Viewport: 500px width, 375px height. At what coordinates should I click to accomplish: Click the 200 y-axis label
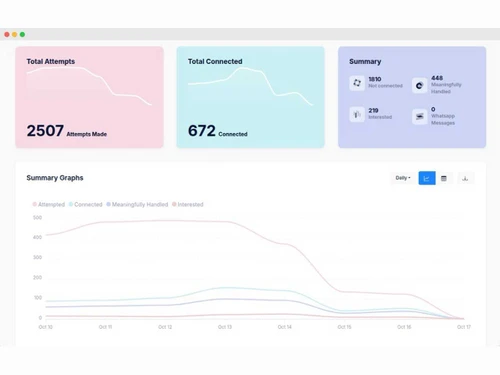tap(37, 277)
